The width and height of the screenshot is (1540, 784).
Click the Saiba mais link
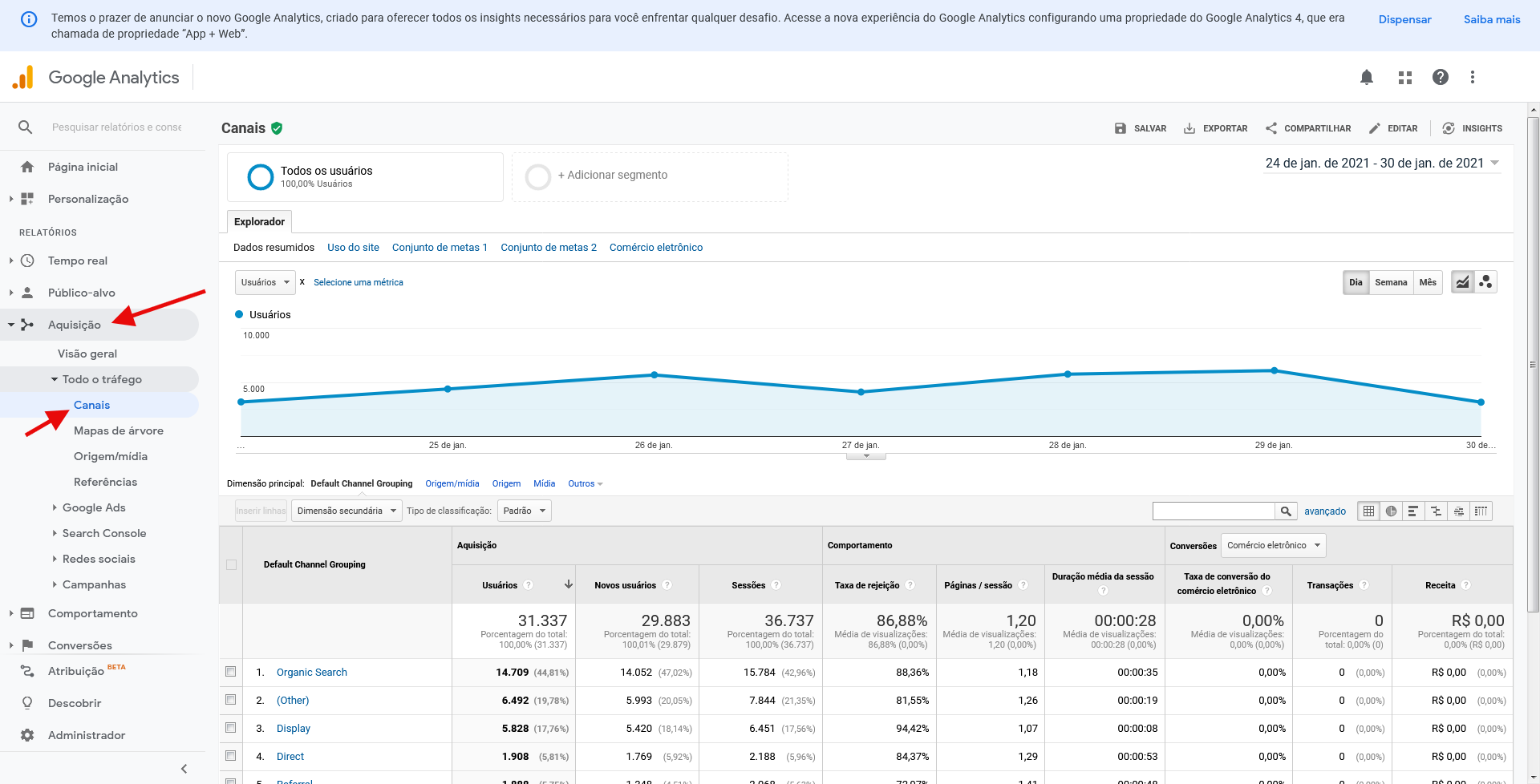[x=1492, y=19]
